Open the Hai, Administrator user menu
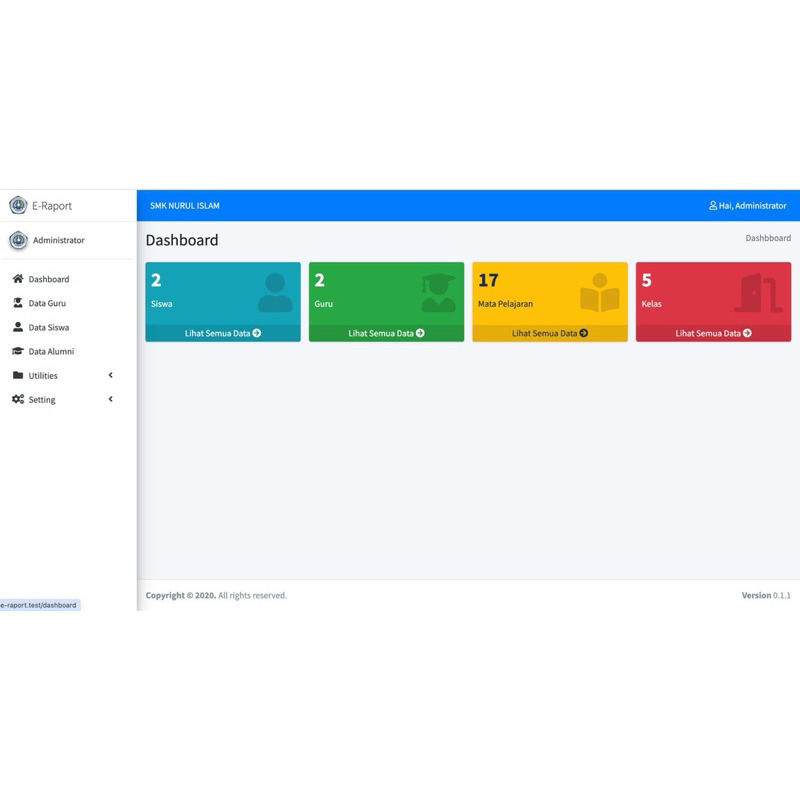Screen dimensions: 800x800 coord(752,206)
